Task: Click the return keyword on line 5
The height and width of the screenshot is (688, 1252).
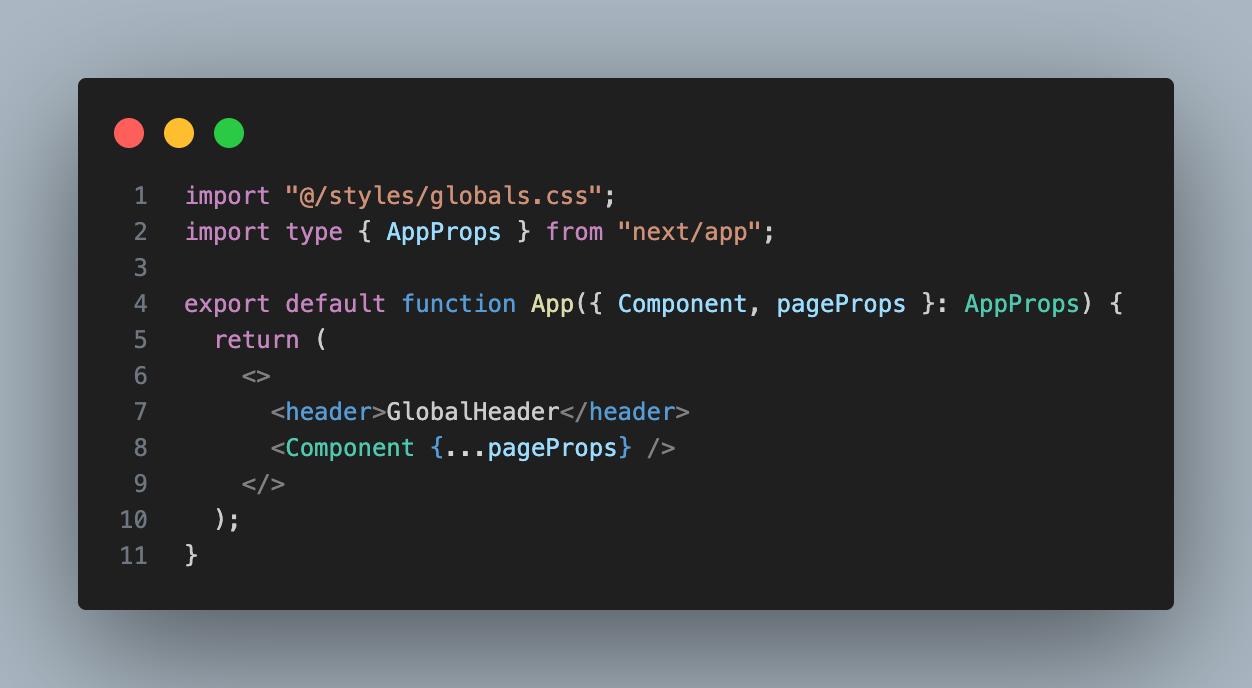Action: pos(257,339)
